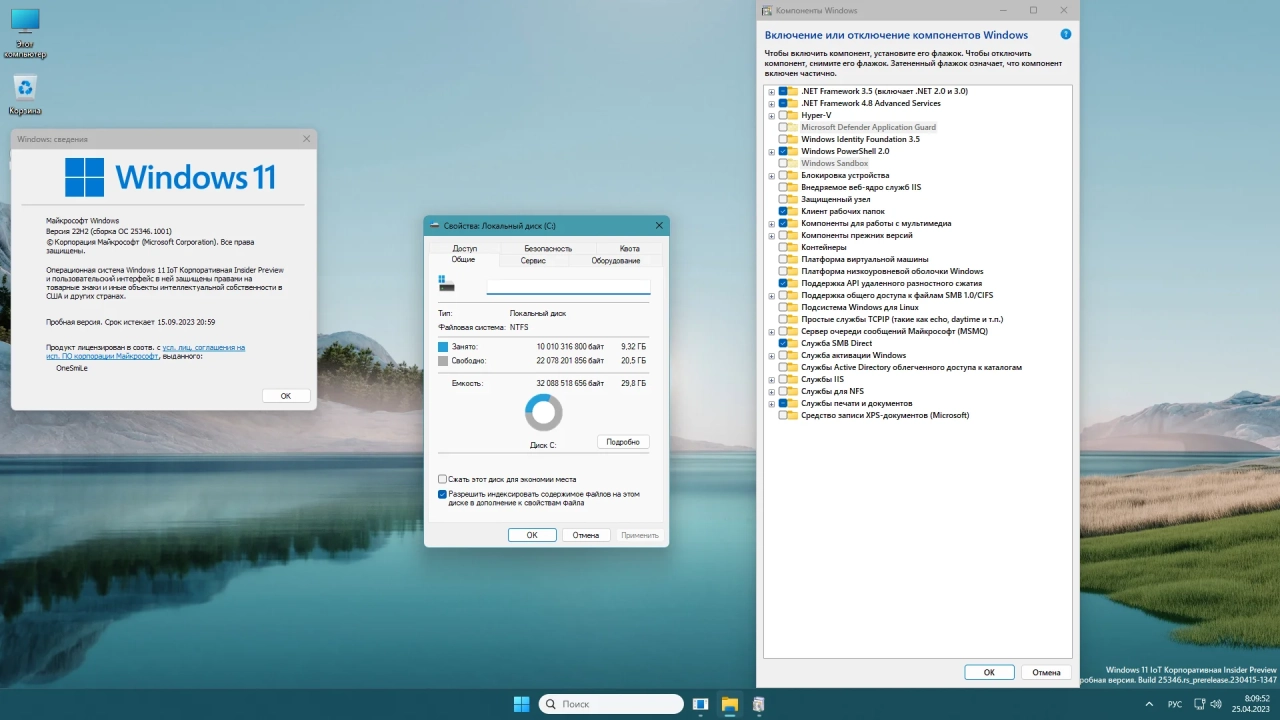Select Служба активации Windows row text

[853, 355]
